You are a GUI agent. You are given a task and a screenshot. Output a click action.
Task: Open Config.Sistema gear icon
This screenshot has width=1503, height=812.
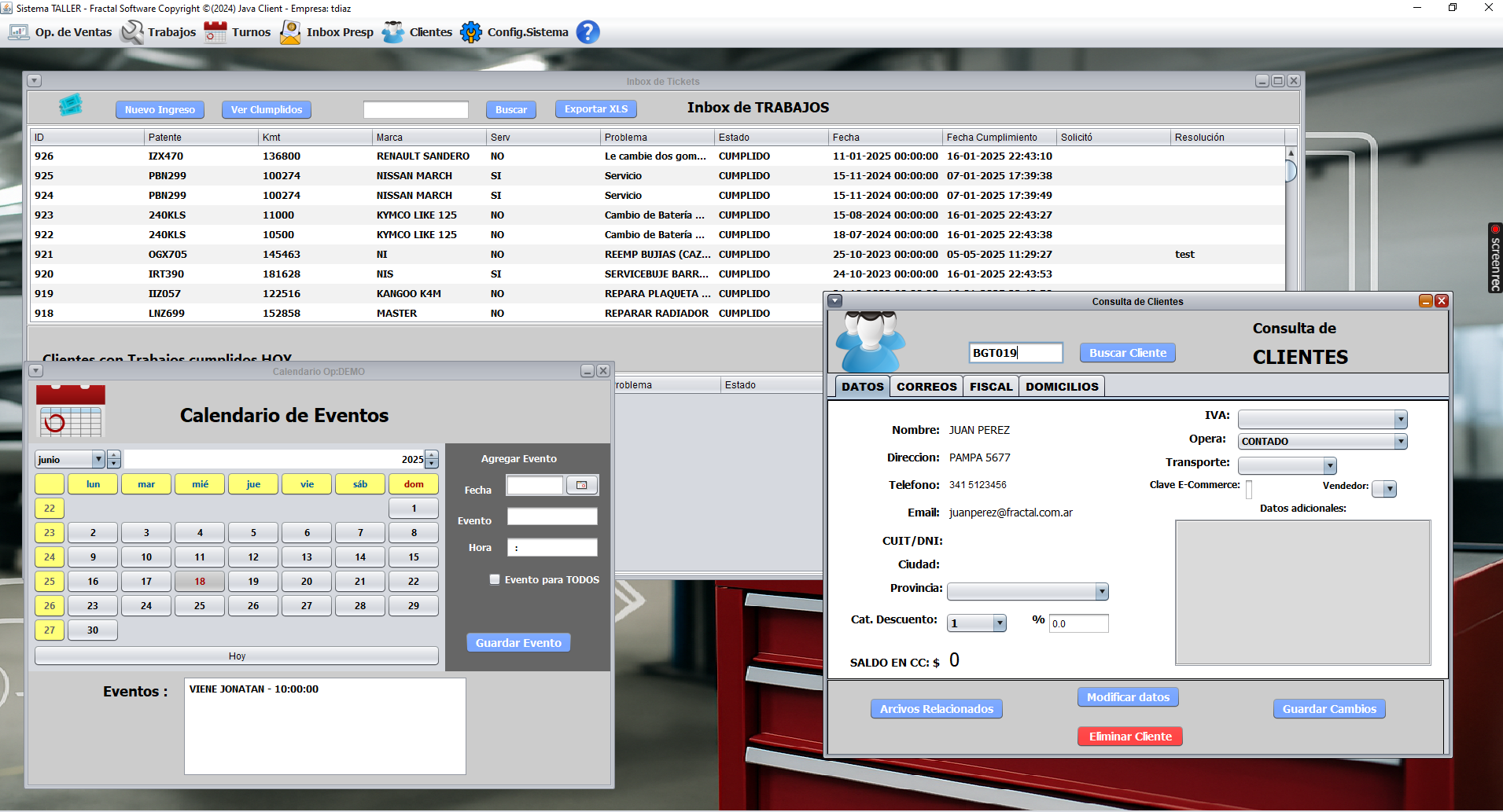(x=471, y=32)
